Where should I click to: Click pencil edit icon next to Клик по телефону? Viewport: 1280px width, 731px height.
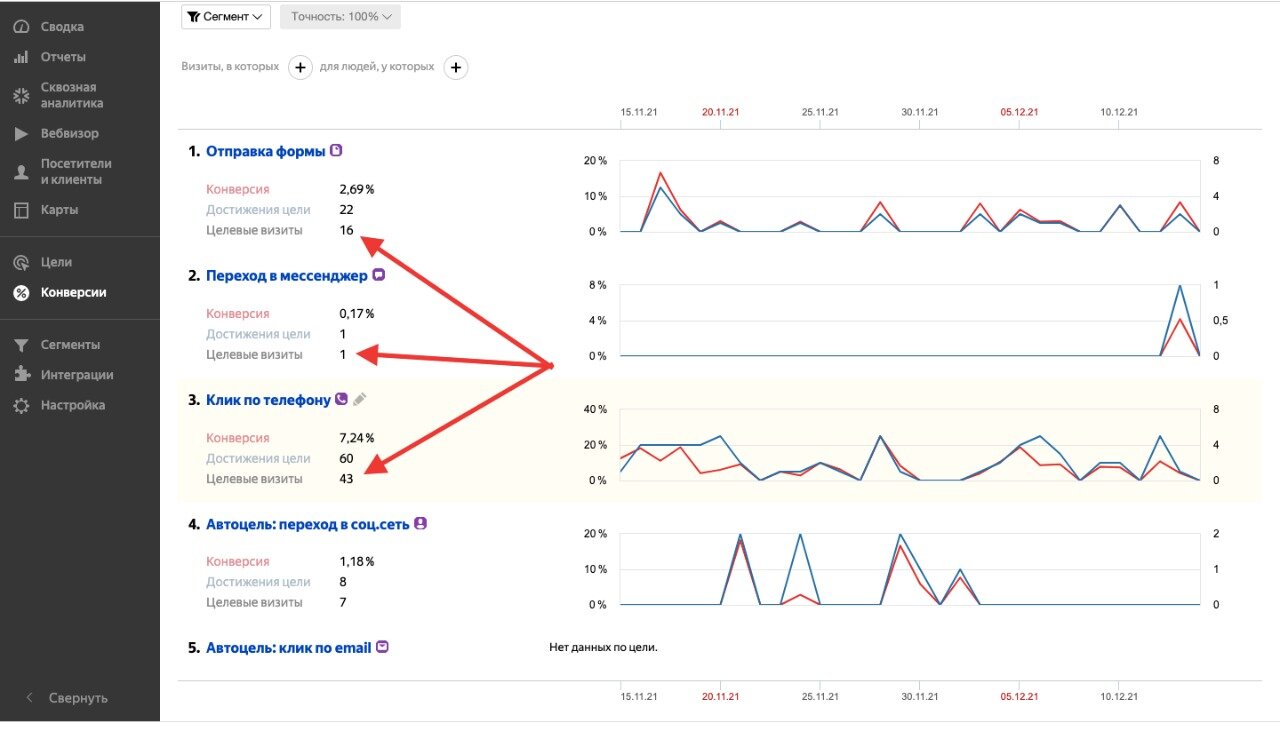pyautogui.click(x=360, y=400)
